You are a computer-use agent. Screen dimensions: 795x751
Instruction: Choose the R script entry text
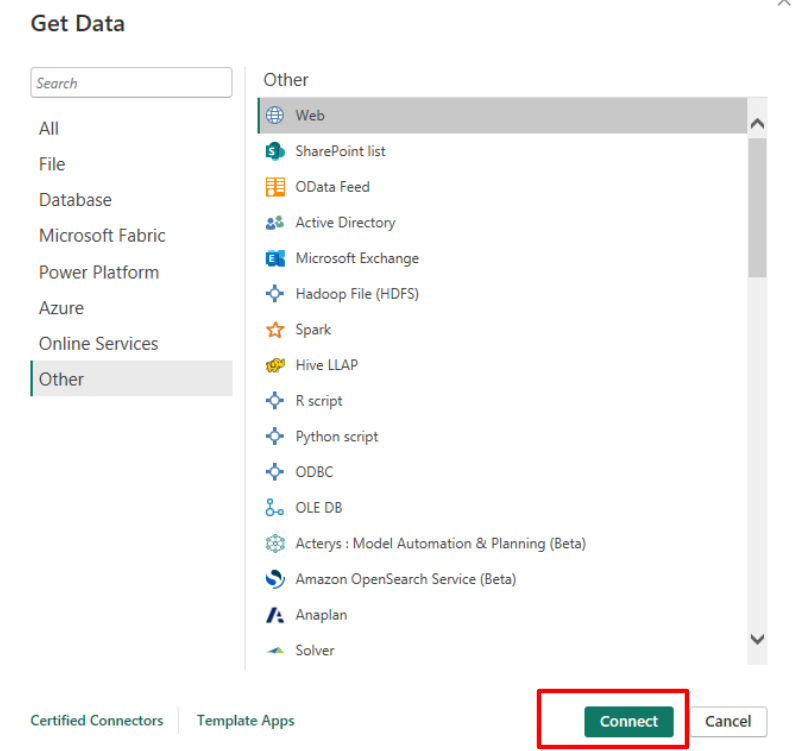click(x=318, y=401)
